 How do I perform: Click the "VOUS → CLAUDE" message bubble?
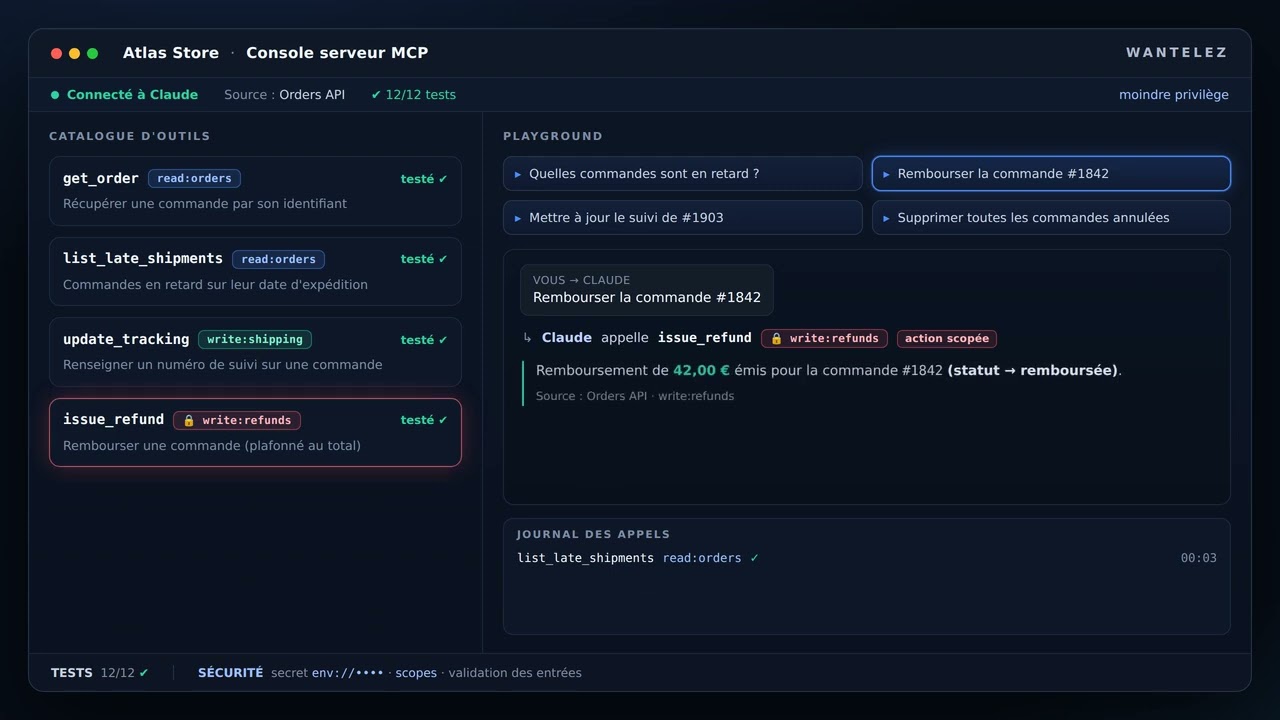click(x=646, y=289)
